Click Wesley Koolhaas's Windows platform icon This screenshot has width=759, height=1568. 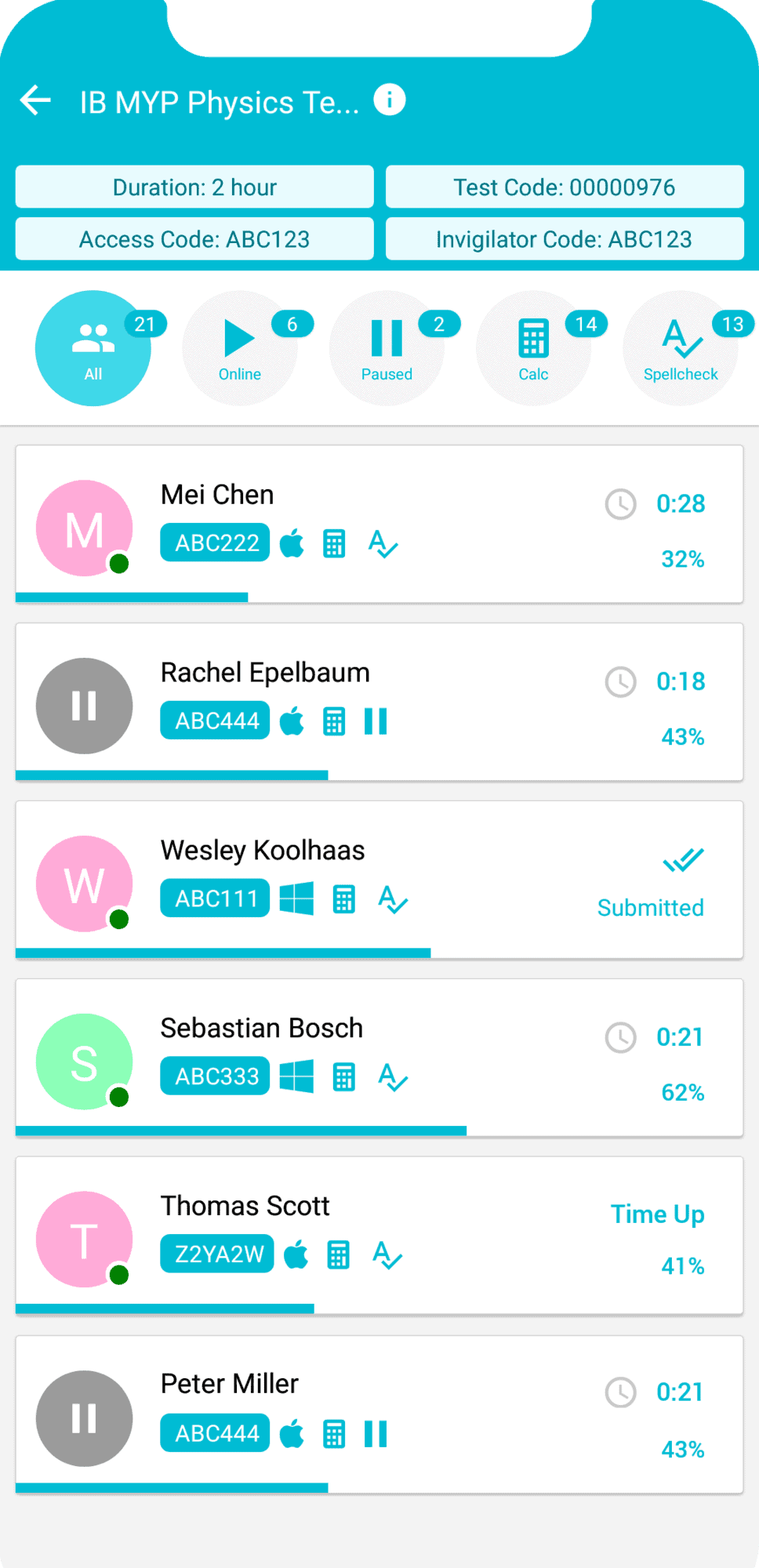(296, 898)
